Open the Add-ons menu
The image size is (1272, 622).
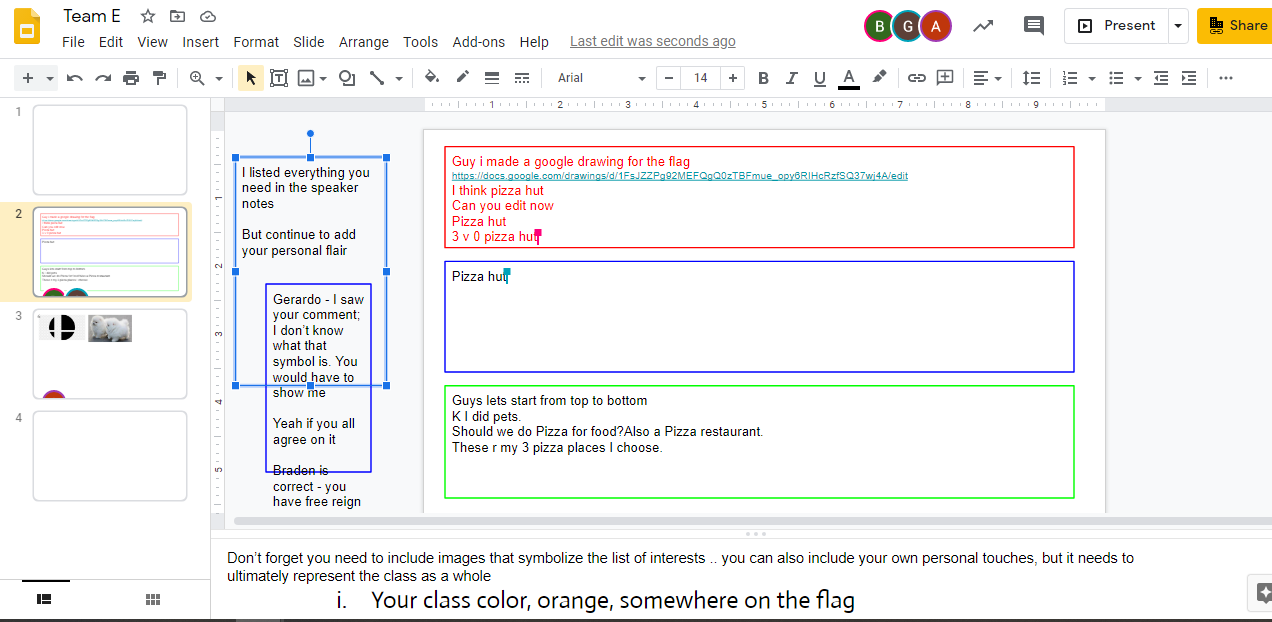click(479, 42)
